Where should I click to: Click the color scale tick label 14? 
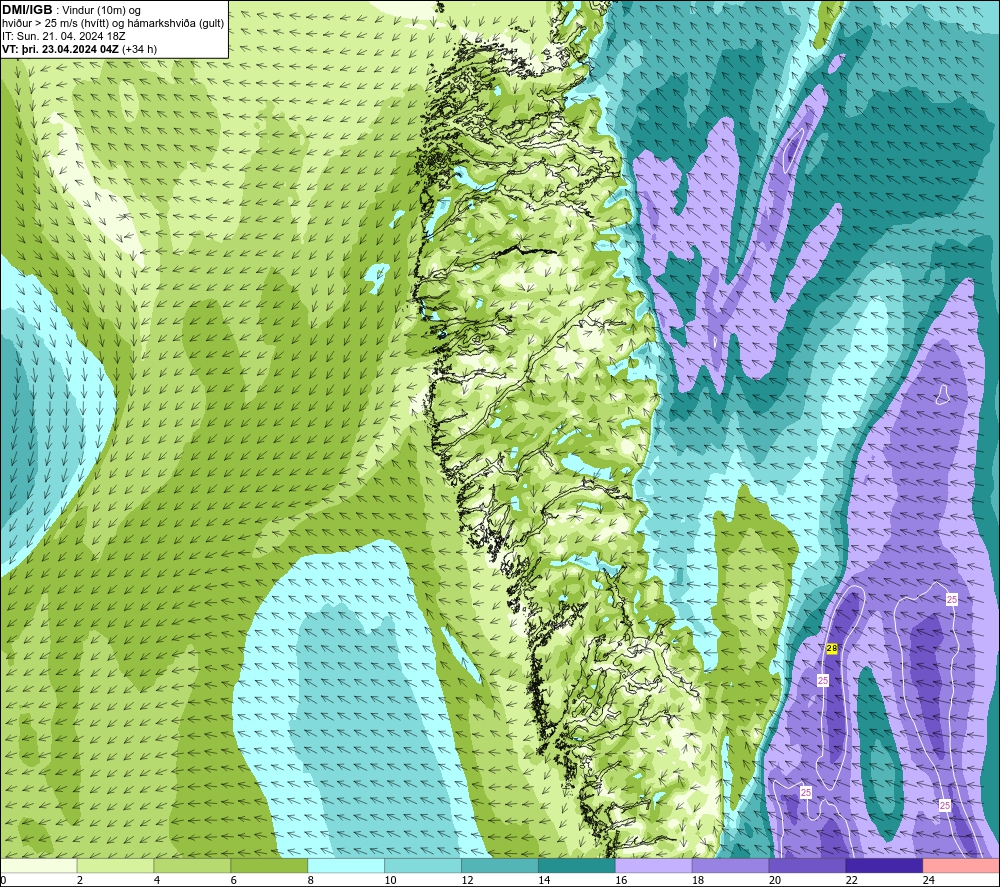(544, 880)
